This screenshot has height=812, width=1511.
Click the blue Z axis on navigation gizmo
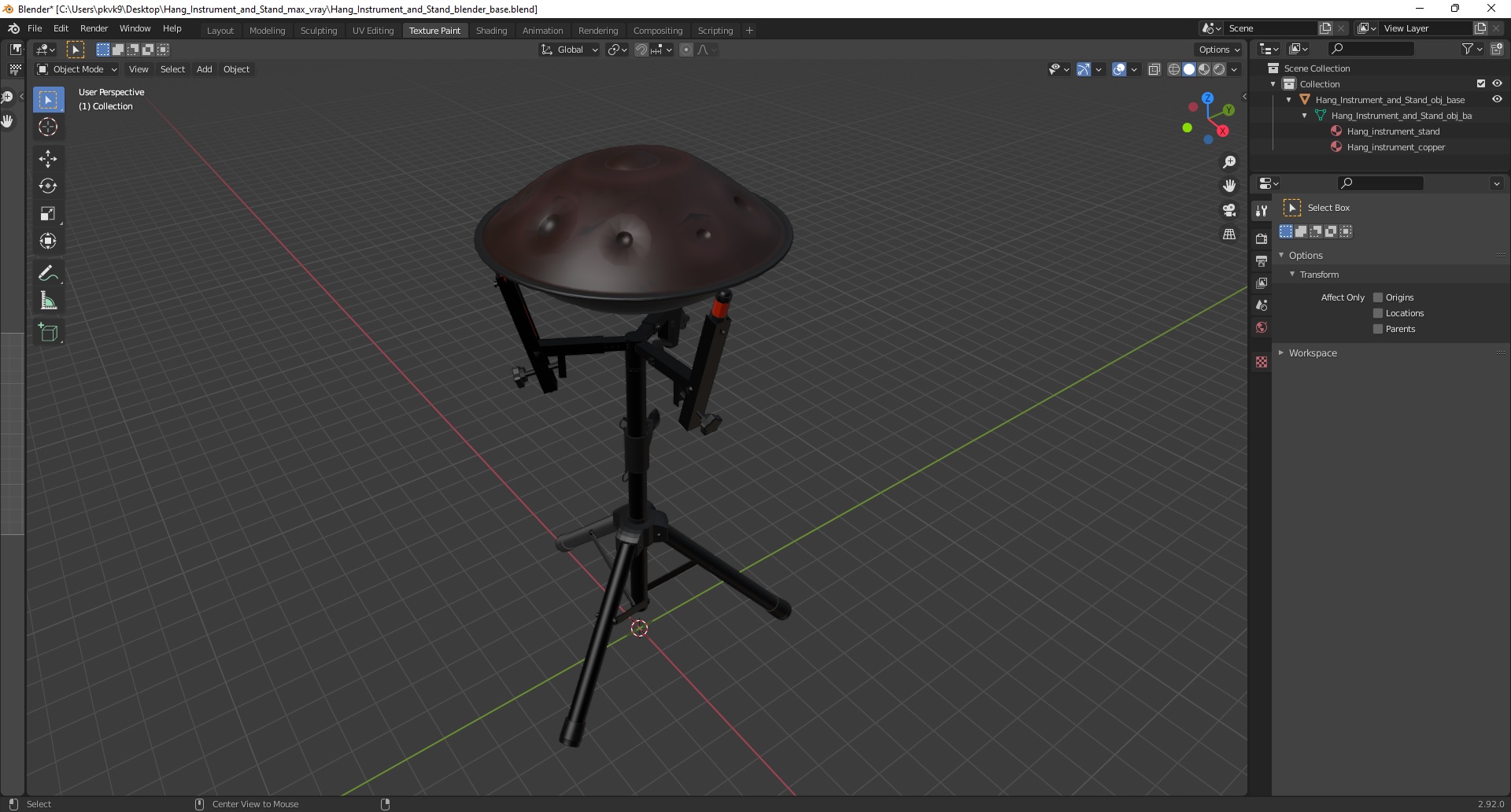pos(1207,98)
